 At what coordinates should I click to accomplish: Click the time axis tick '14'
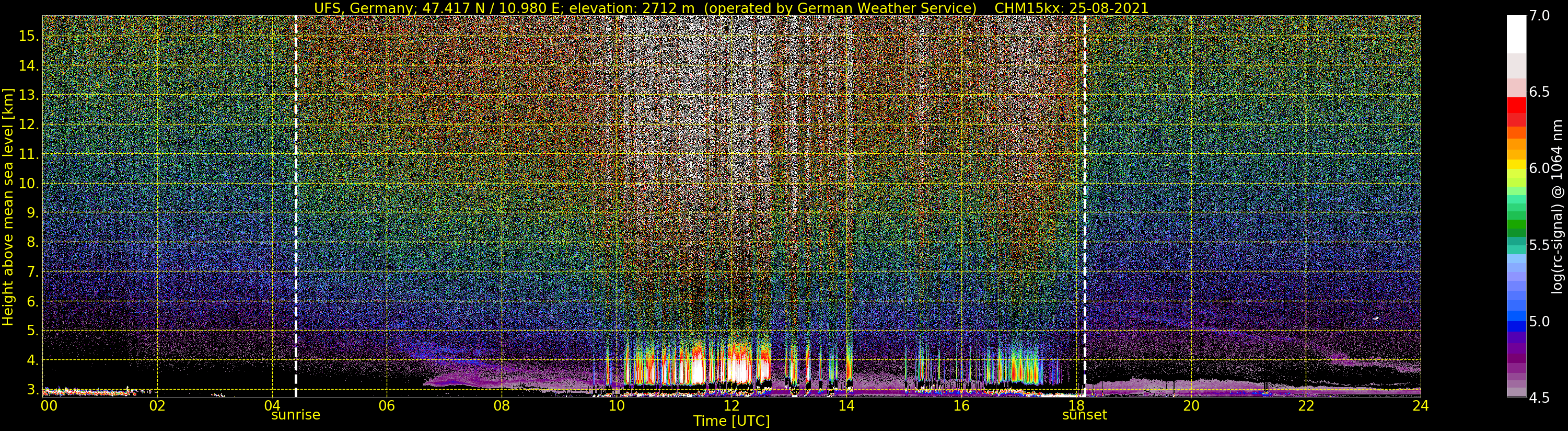pyautogui.click(x=846, y=405)
